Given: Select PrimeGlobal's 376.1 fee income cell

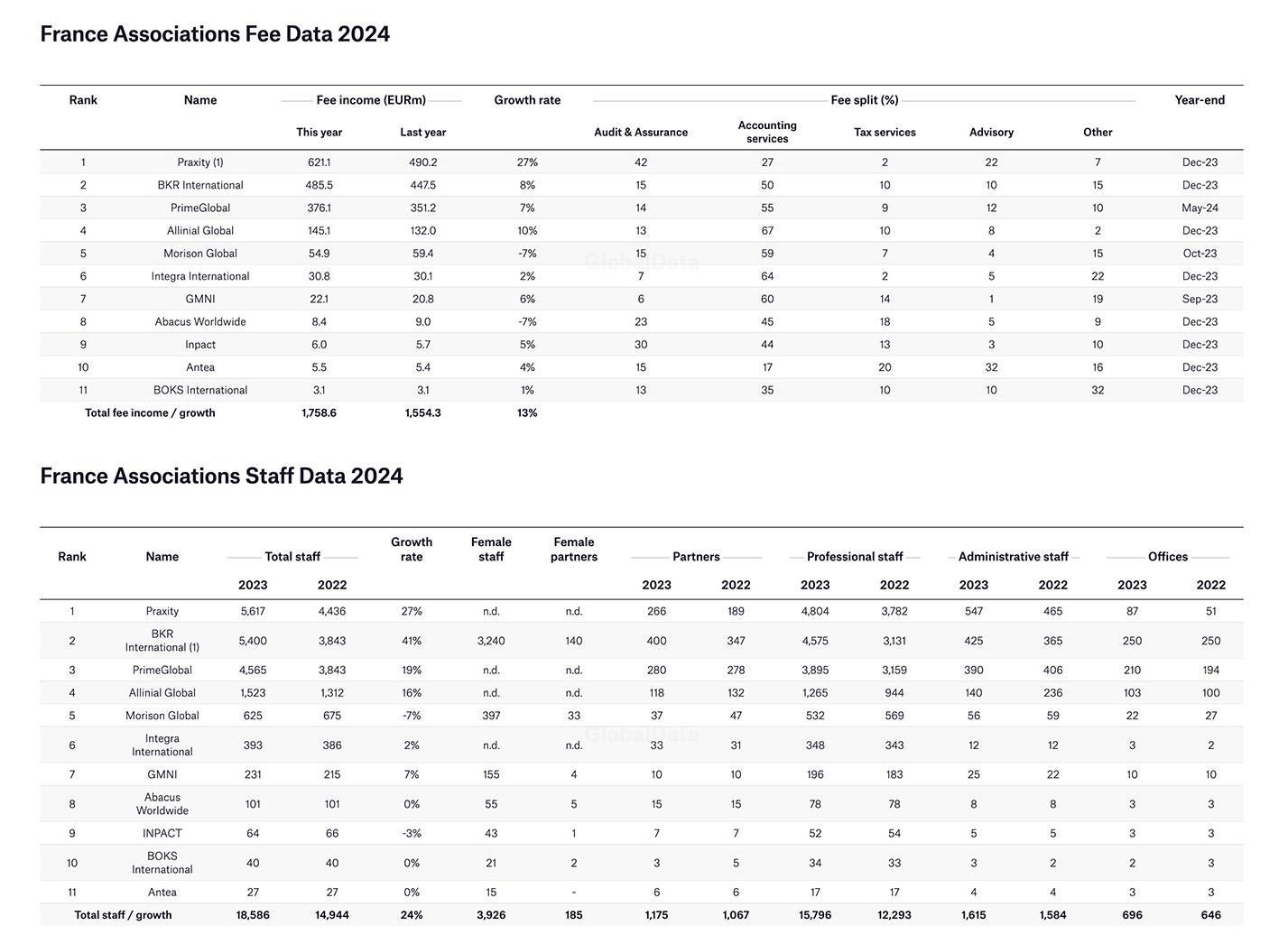Looking at the screenshot, I should (319, 208).
